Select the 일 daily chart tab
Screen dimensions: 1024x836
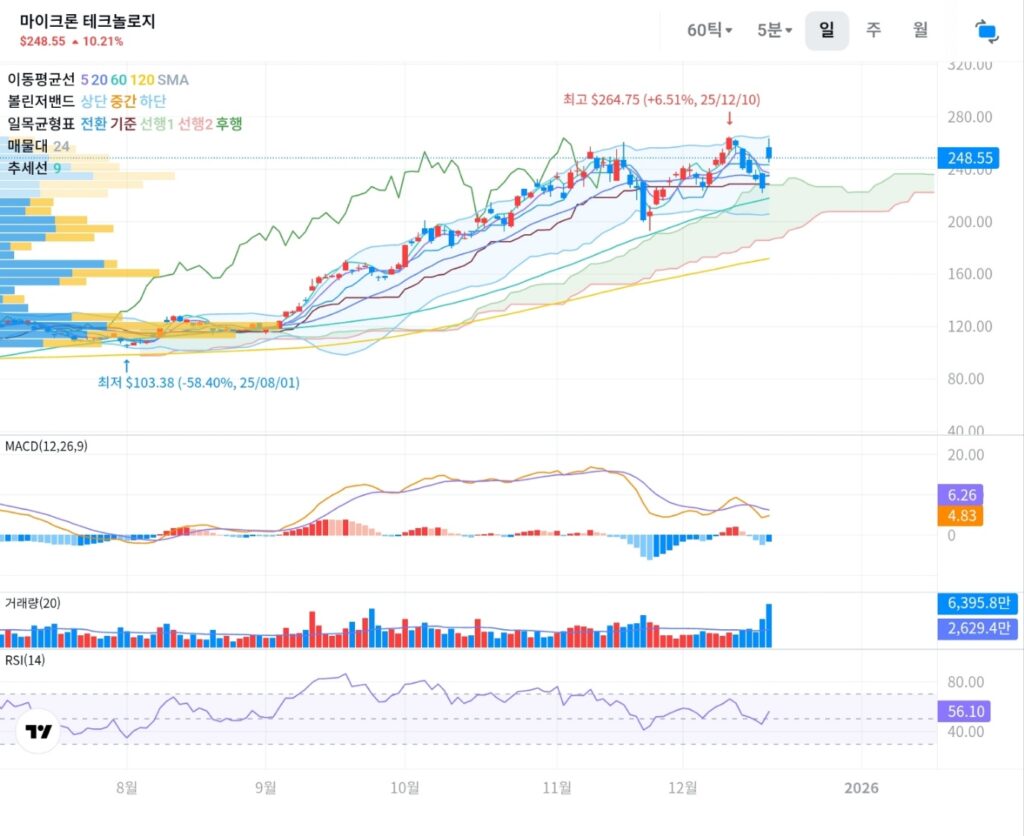[827, 30]
